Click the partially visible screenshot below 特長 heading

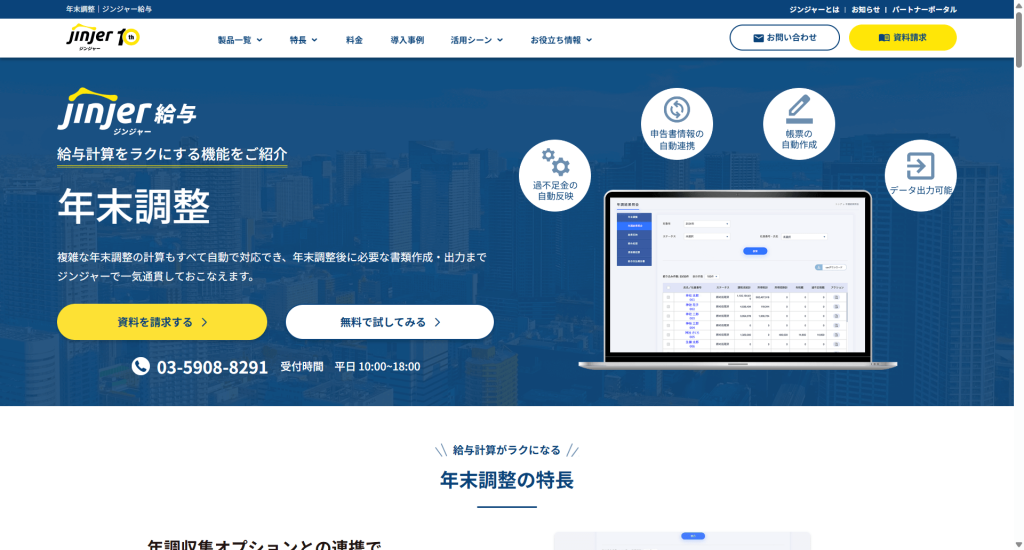click(x=682, y=541)
